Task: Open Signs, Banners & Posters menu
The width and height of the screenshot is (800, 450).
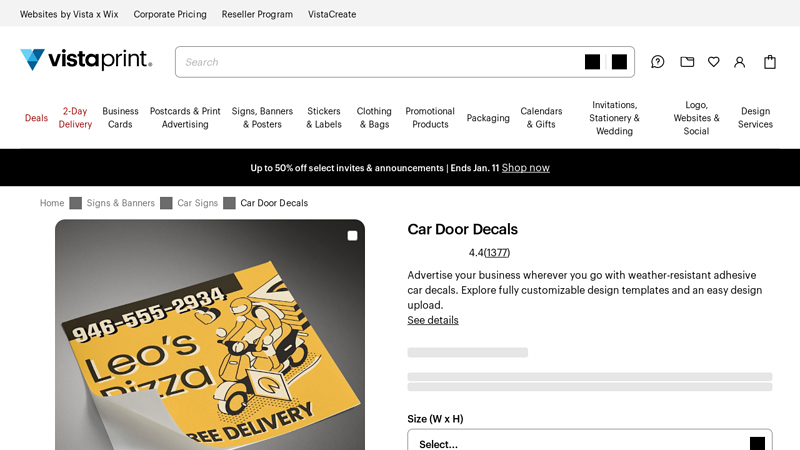Action: click(x=262, y=118)
